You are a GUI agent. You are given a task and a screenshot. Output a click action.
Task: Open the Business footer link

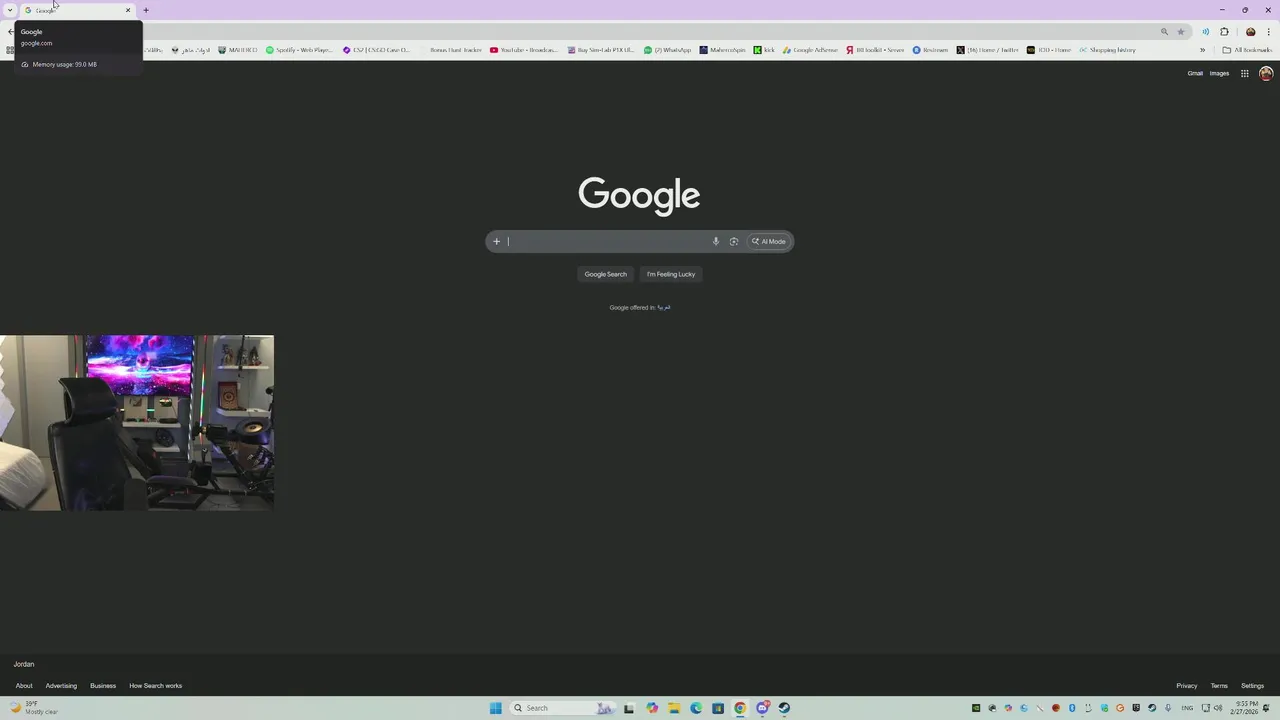(x=103, y=686)
